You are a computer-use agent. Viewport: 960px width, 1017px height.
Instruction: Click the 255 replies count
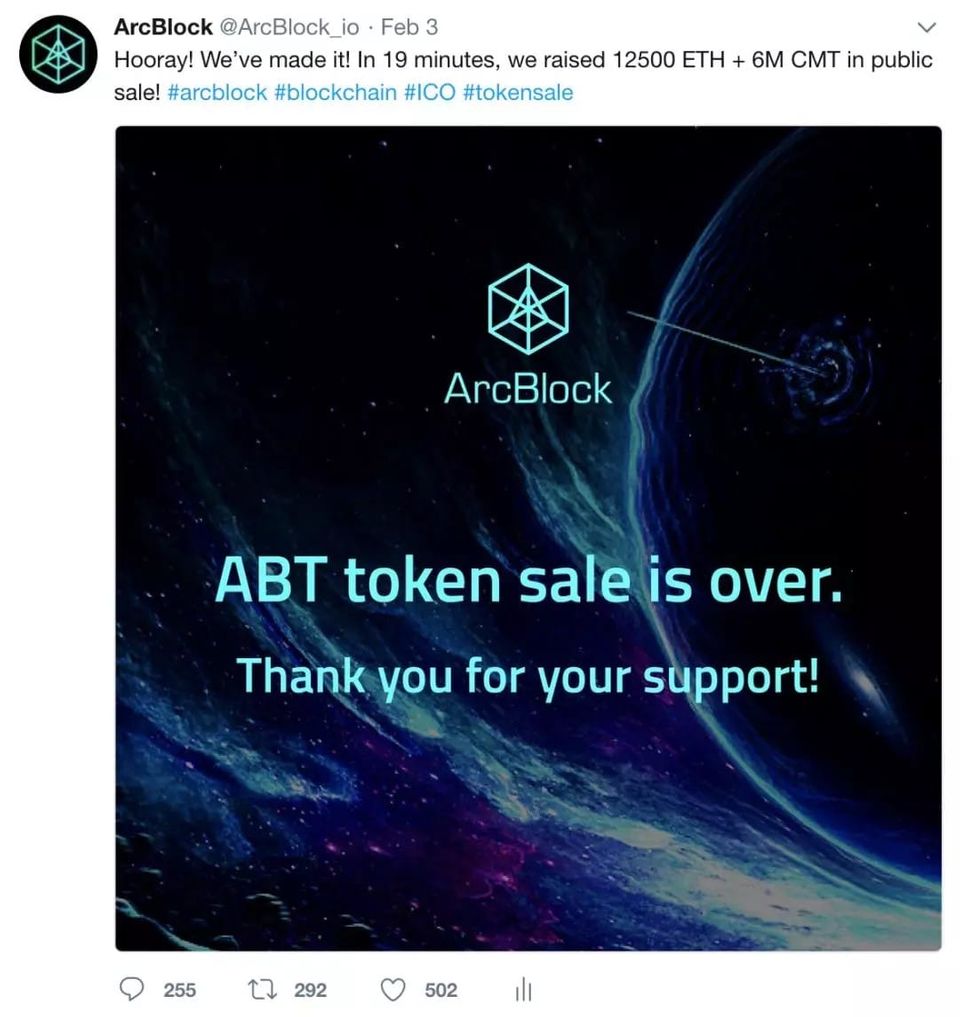point(180,990)
